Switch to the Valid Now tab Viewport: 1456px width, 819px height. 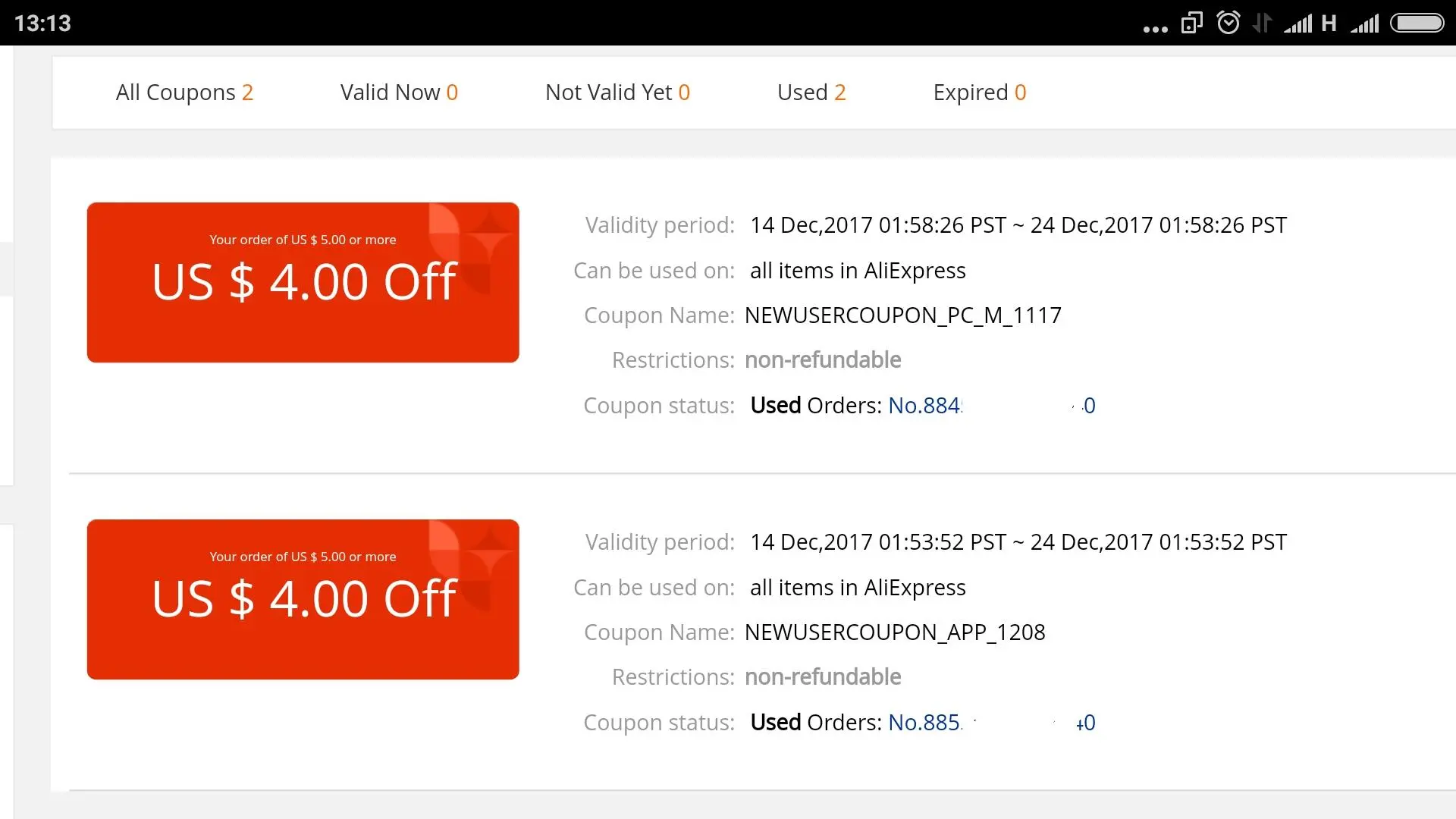tap(399, 93)
